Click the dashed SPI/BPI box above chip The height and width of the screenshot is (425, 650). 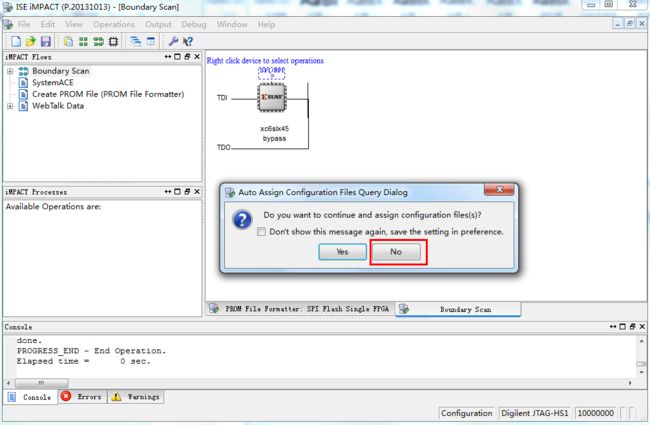272,73
